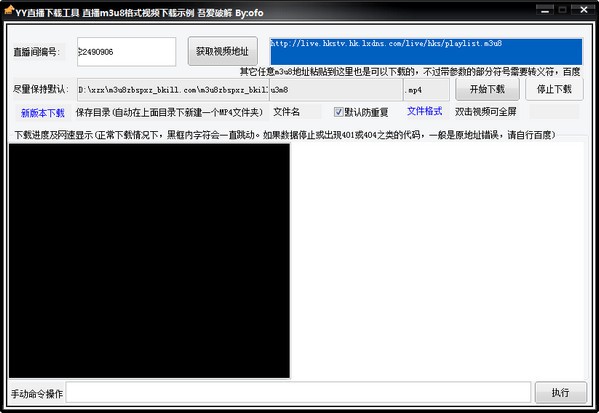Click the app icon in title bar
The height and width of the screenshot is (413, 599).
coord(9,11)
